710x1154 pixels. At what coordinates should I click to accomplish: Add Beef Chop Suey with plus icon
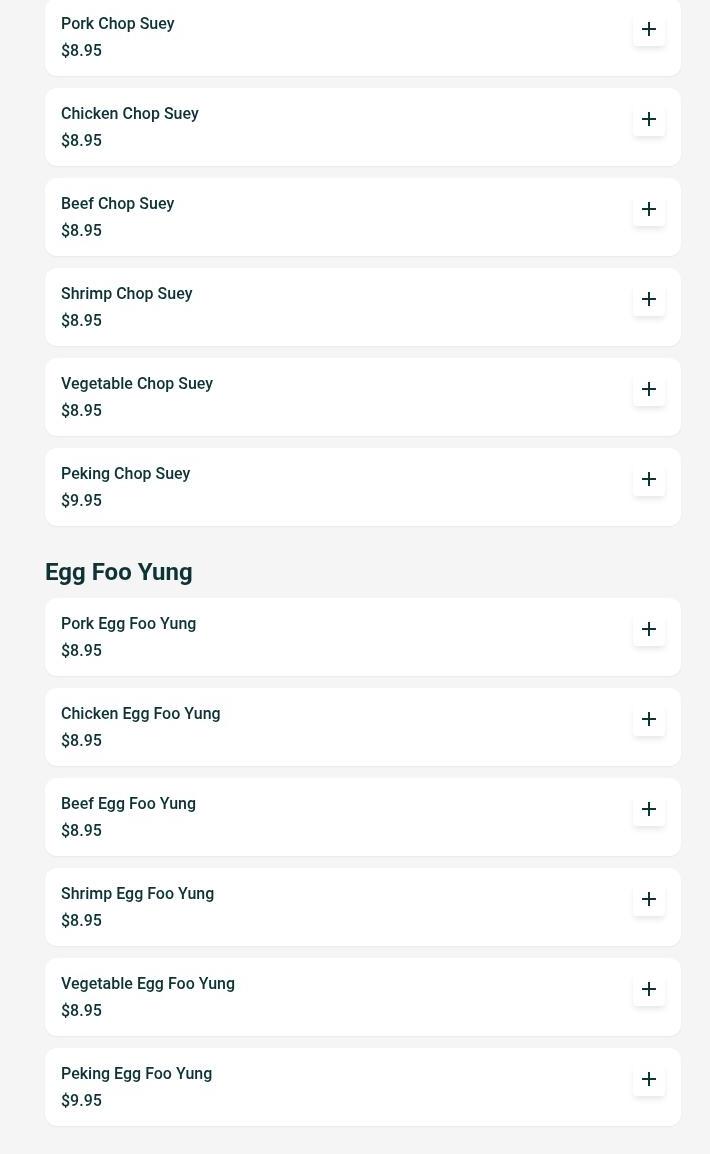(x=648, y=209)
